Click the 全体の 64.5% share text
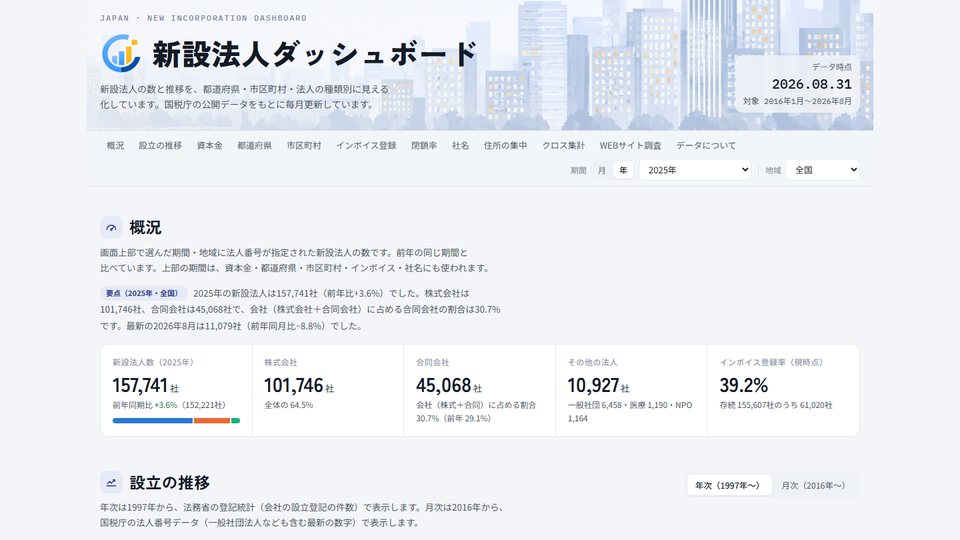The image size is (960, 540). (x=288, y=405)
